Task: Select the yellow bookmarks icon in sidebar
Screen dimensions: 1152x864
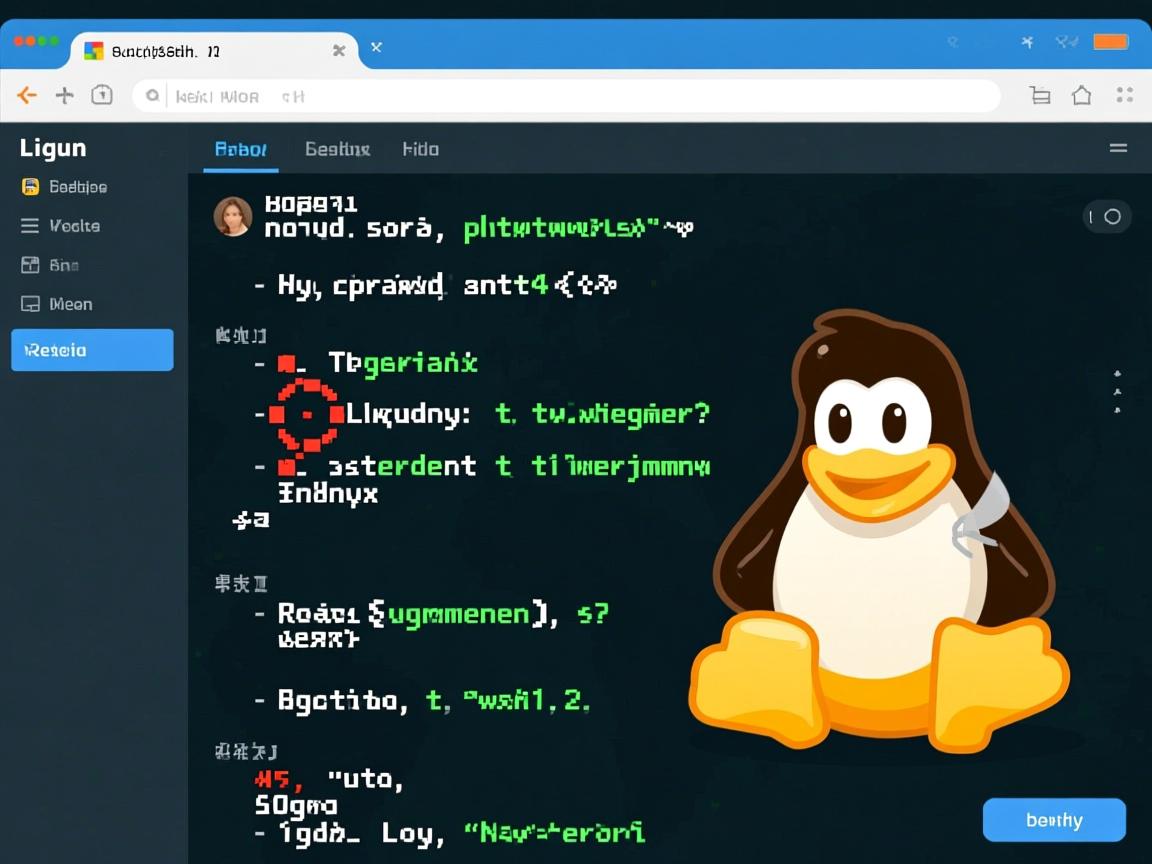Action: click(31, 187)
